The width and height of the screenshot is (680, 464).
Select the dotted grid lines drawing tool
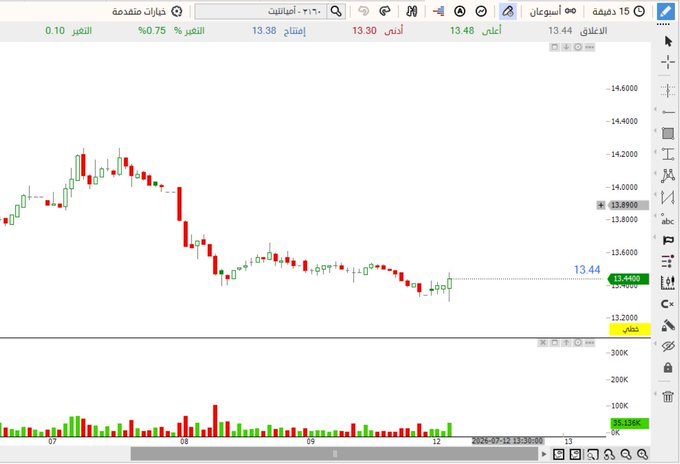coord(668,91)
